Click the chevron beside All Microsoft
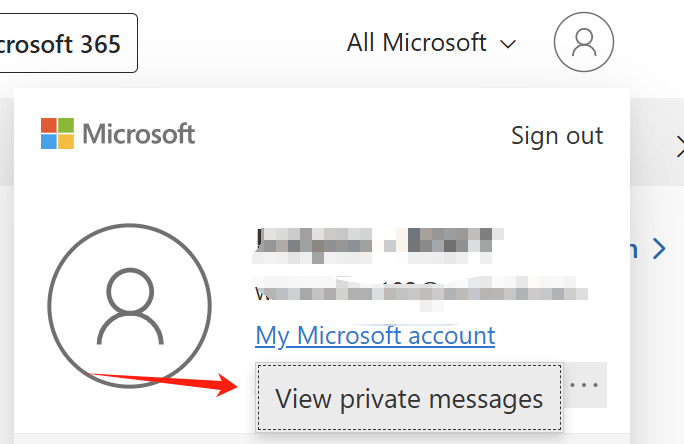Image resolution: width=684 pixels, height=444 pixels. point(508,44)
